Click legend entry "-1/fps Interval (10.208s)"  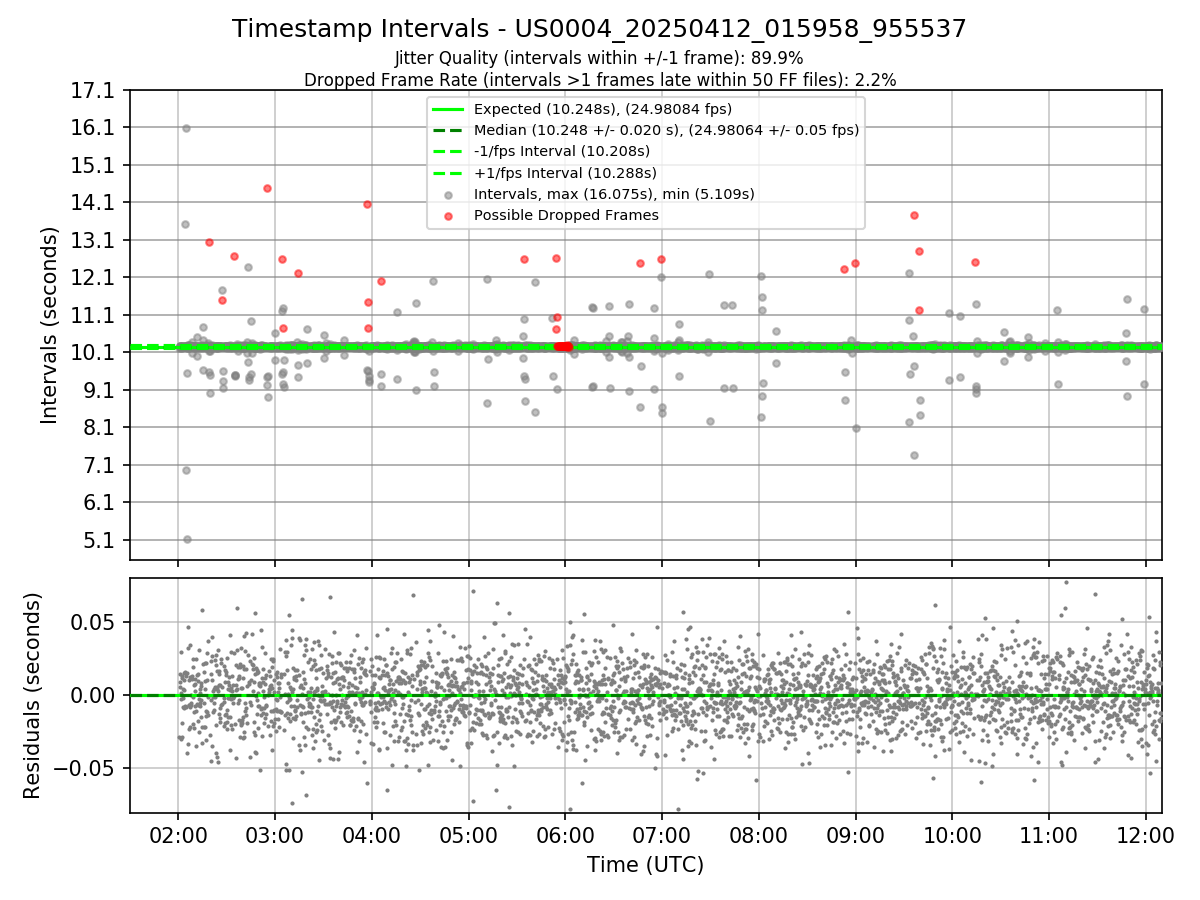[x=562, y=151]
